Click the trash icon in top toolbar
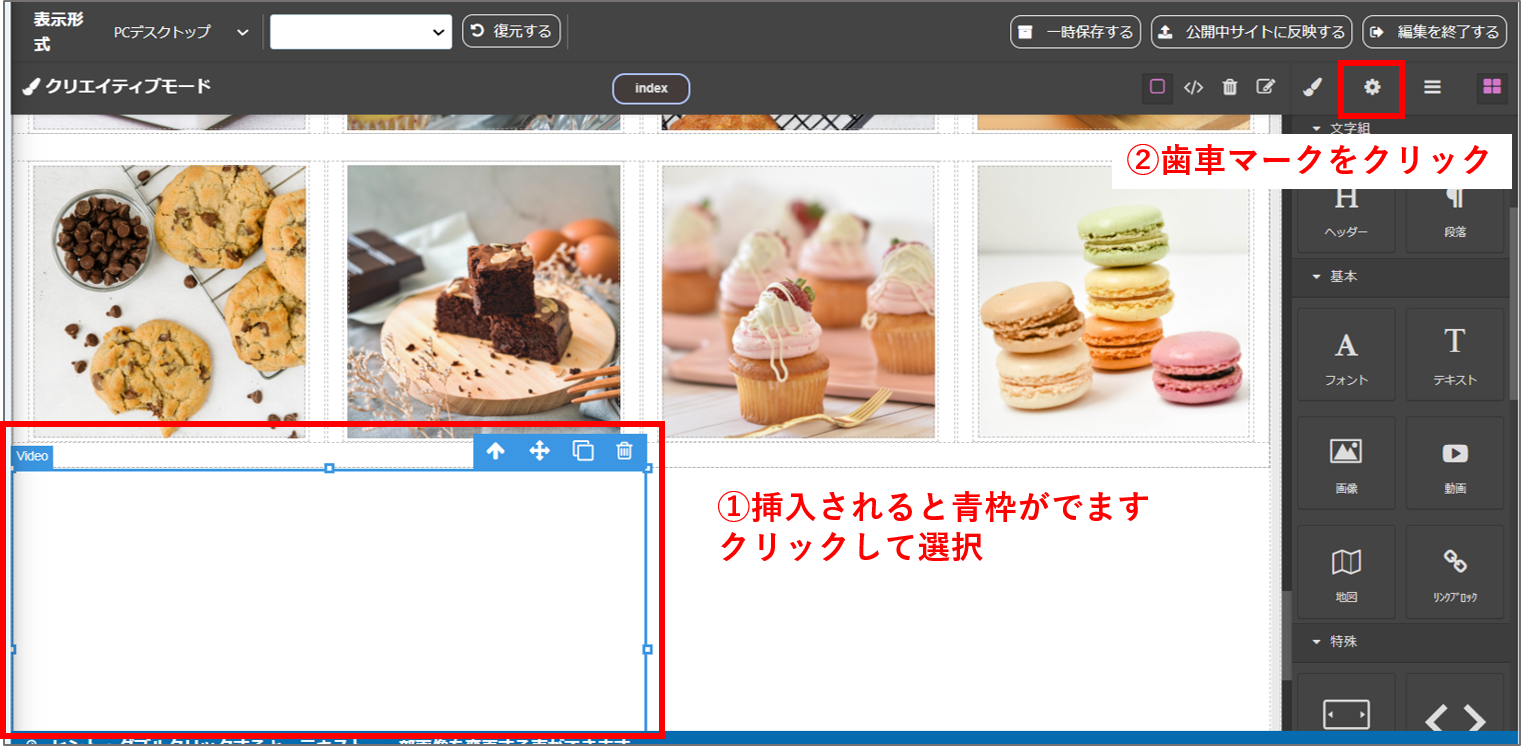This screenshot has width=1521, height=746. (x=1229, y=87)
